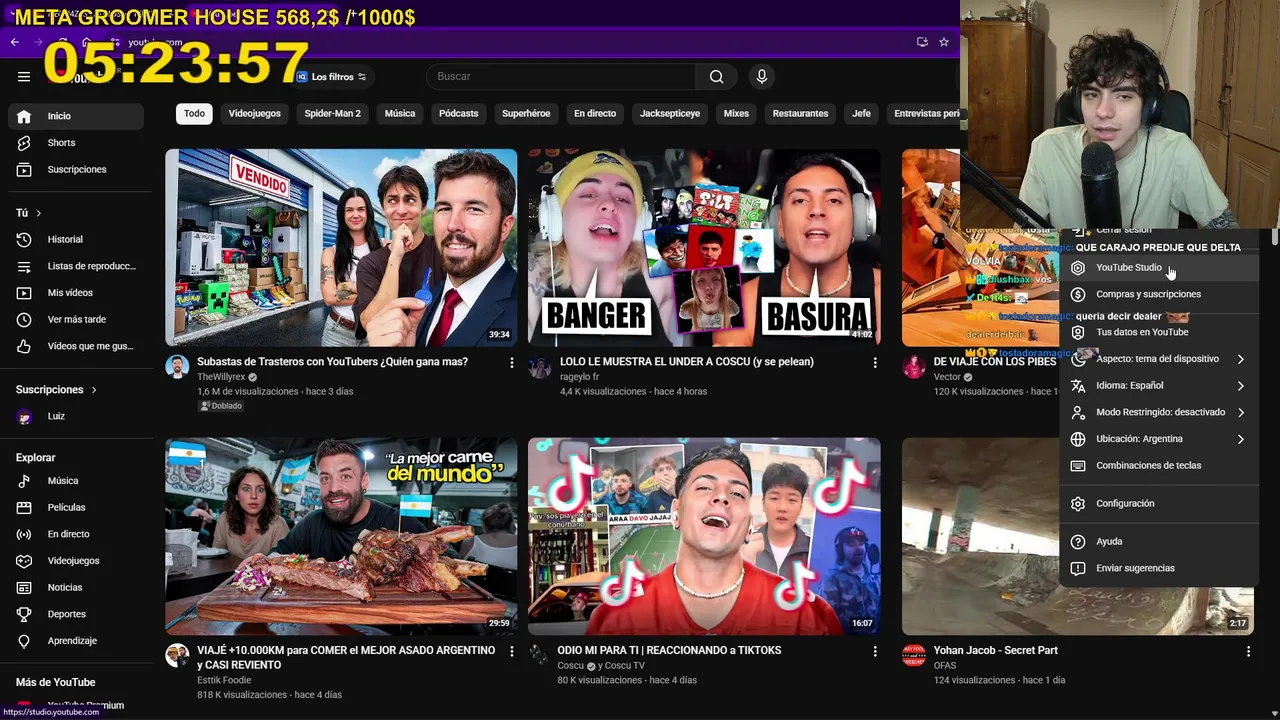Open options for Subastas de Trasteros video
This screenshot has width=1280, height=720.
(x=511, y=362)
